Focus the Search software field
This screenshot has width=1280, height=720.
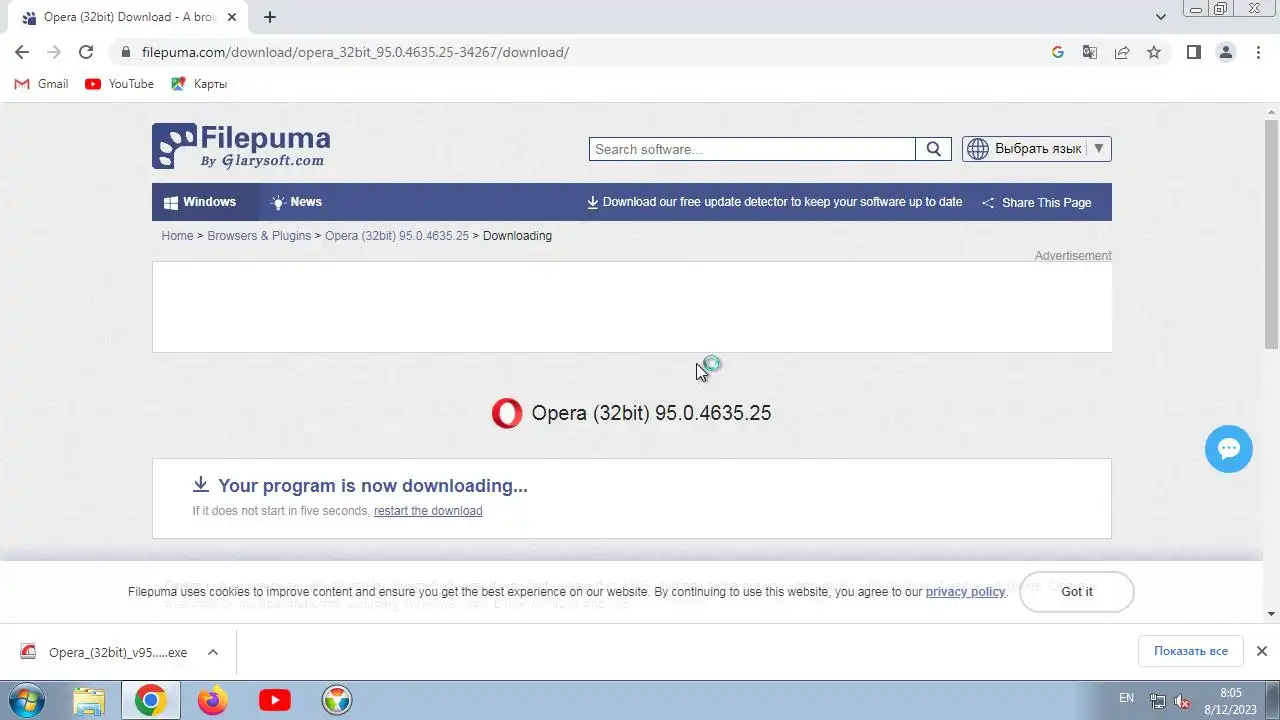coord(752,149)
